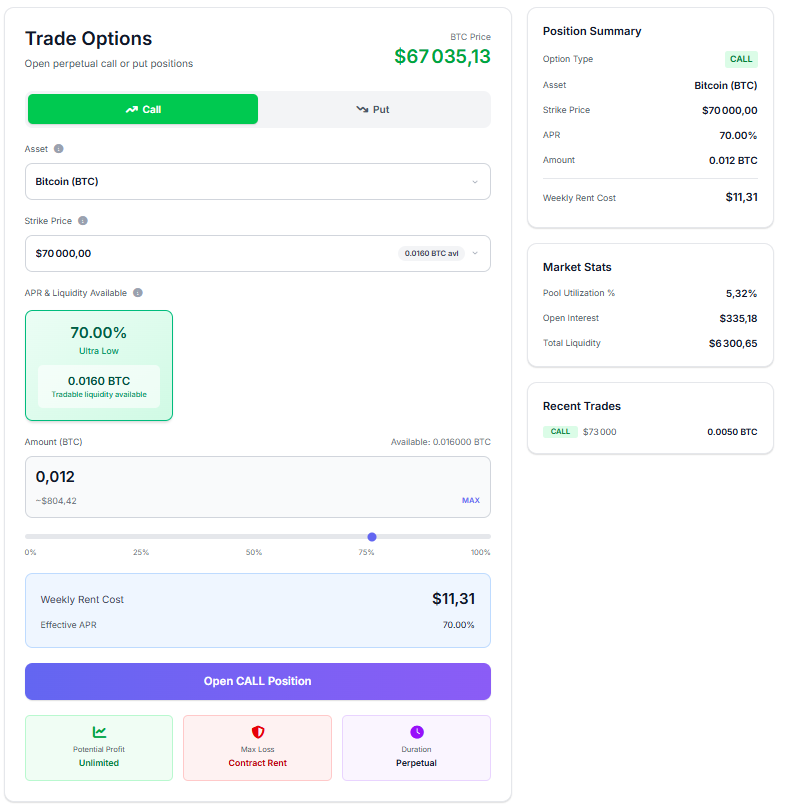The width and height of the screenshot is (785, 809).
Task: Expand the Strike Price $70 000,00 dropdown
Action: tap(258, 253)
